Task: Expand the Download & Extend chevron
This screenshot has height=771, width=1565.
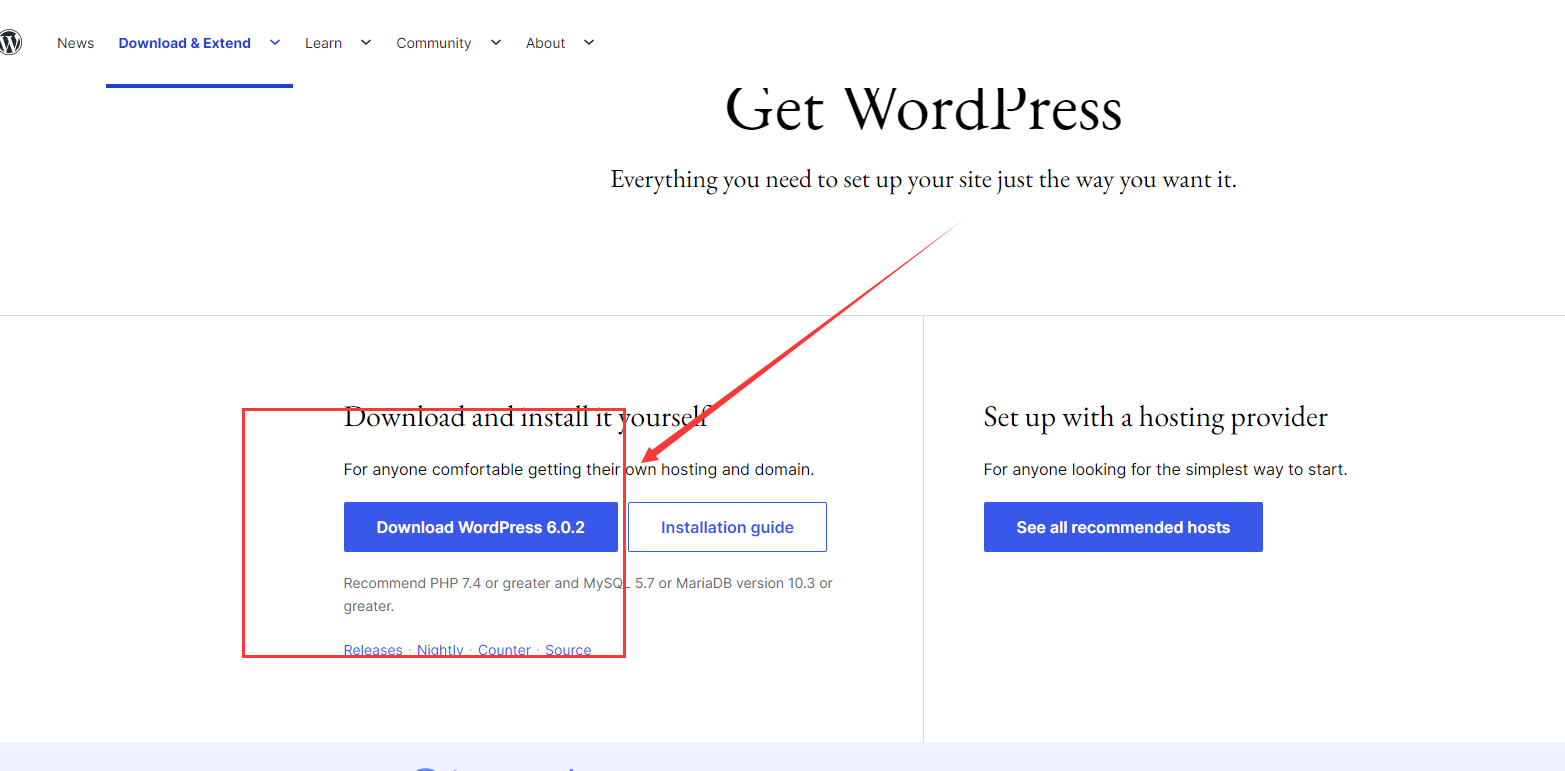Action: click(x=275, y=42)
